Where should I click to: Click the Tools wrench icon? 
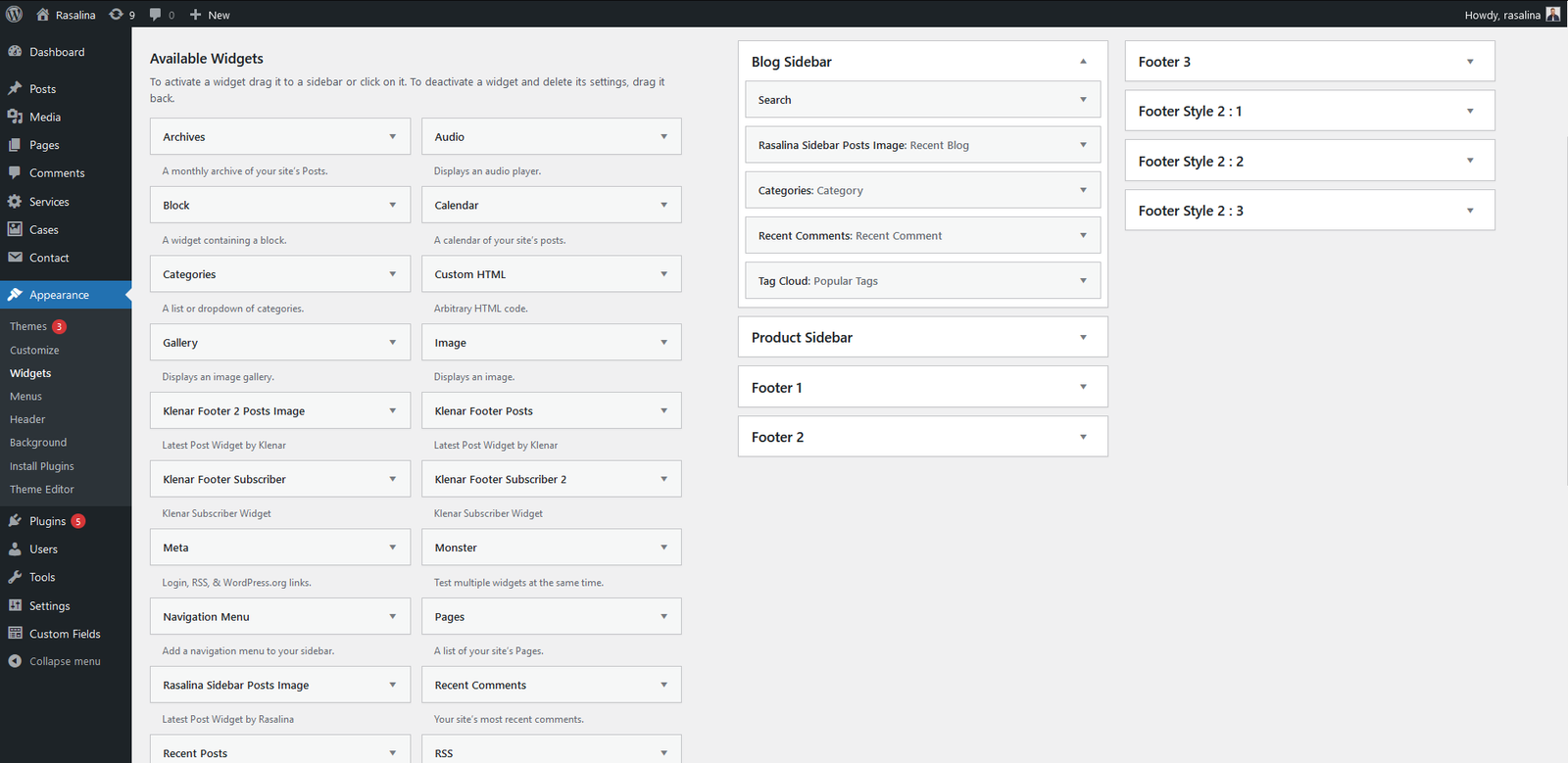click(15, 577)
